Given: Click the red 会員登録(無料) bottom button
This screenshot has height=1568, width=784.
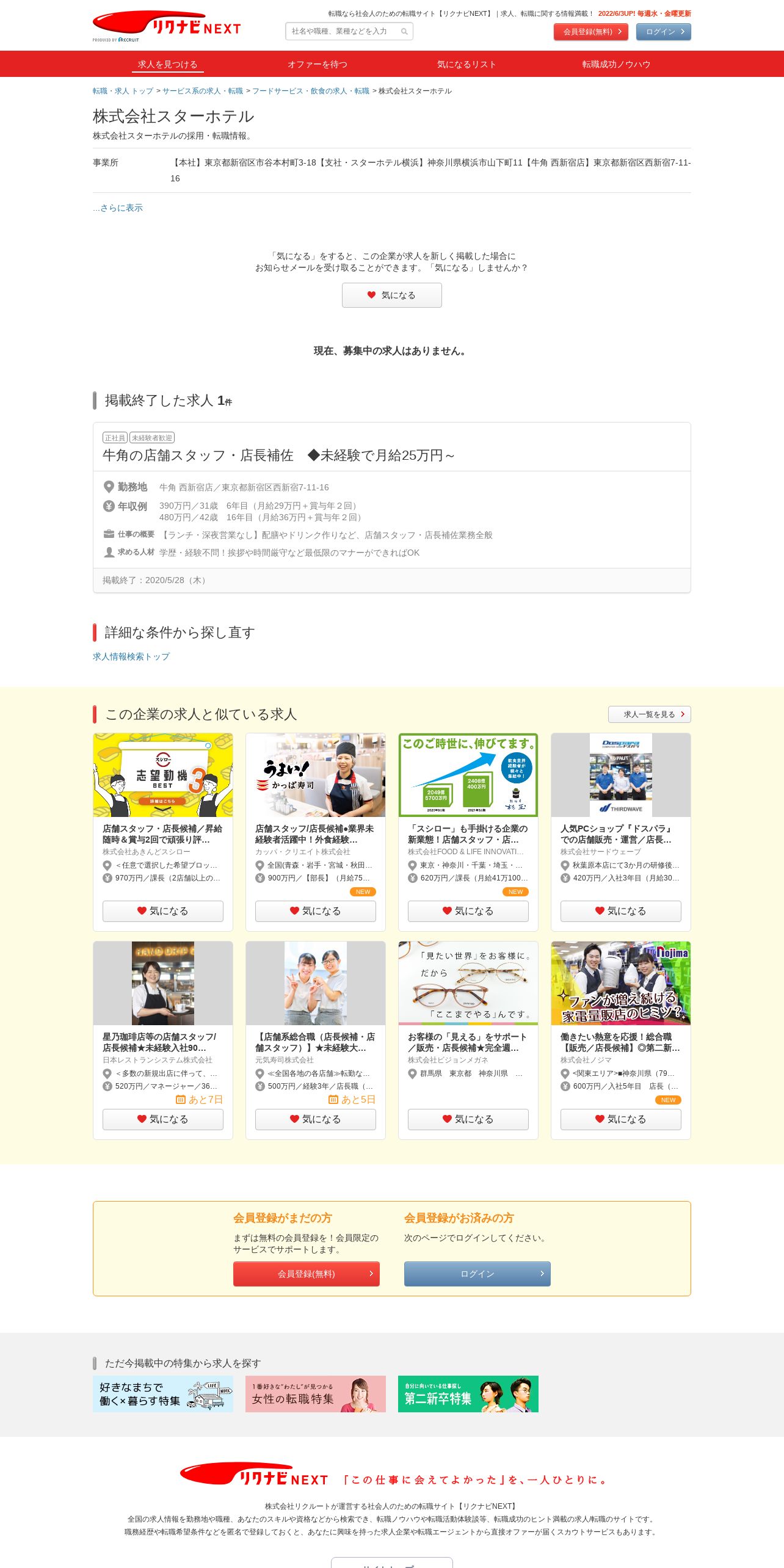Looking at the screenshot, I should point(307,1274).
